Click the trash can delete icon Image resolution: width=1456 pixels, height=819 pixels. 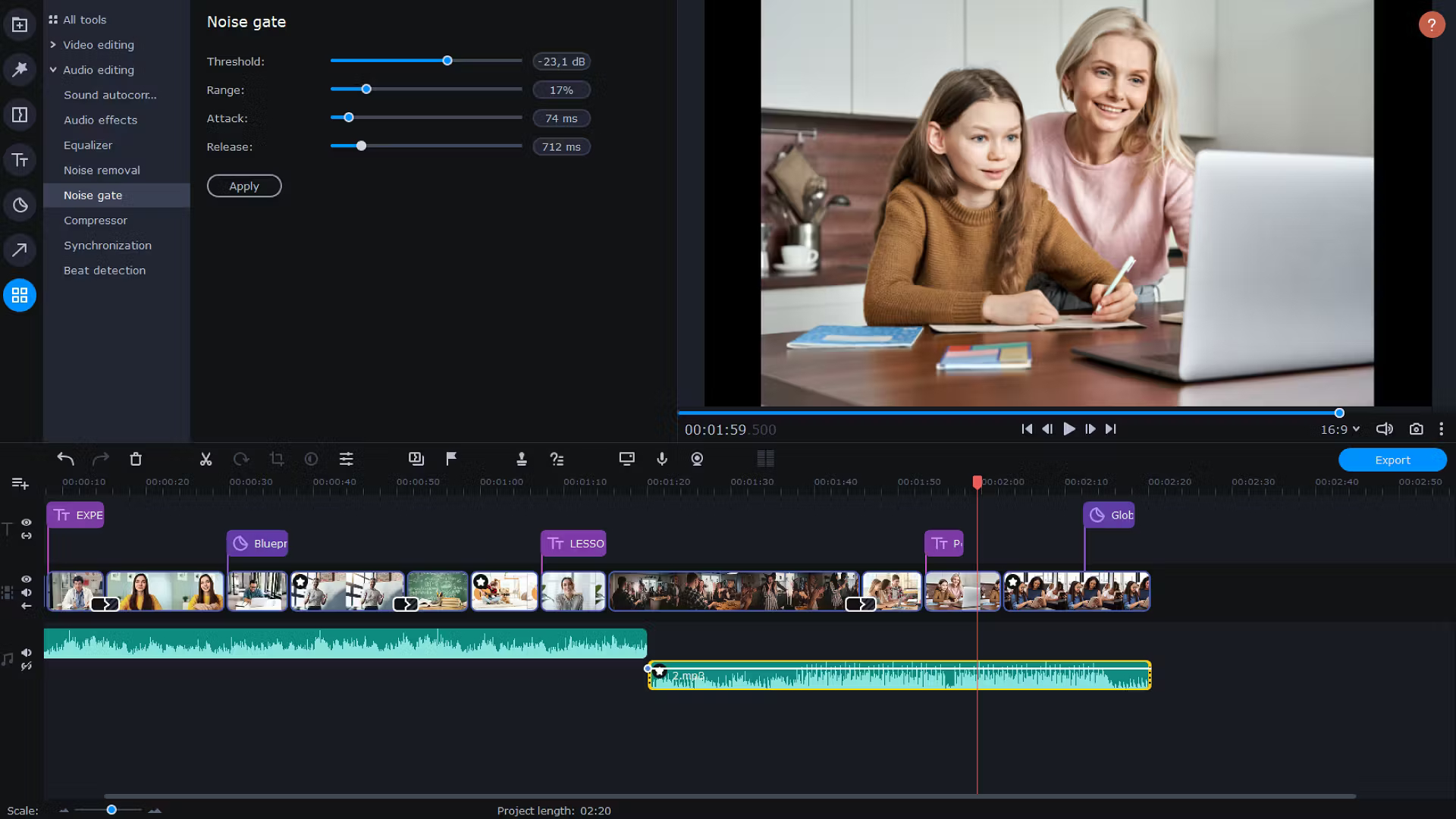tap(136, 459)
